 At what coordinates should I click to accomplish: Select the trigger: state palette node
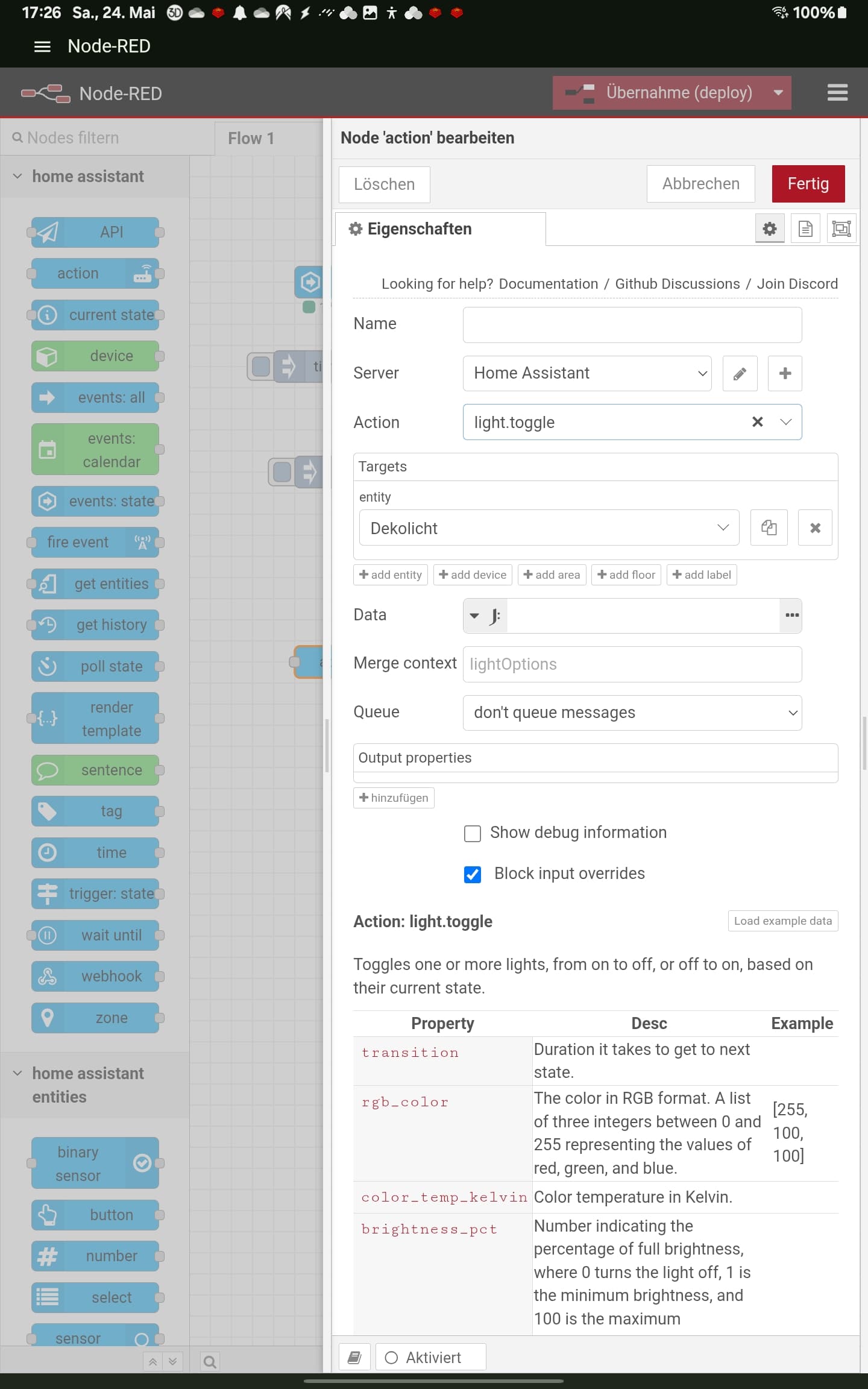coord(95,894)
